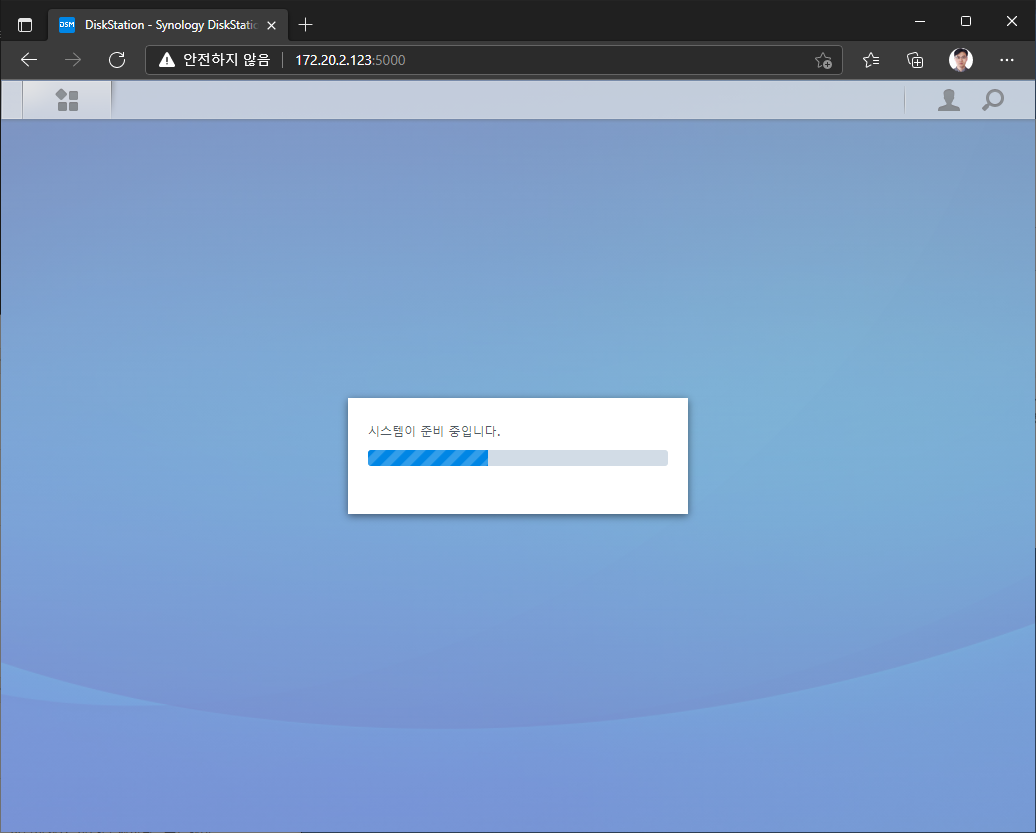The image size is (1036, 833).
Task: Open the DSM search magnifier
Action: pos(992,100)
